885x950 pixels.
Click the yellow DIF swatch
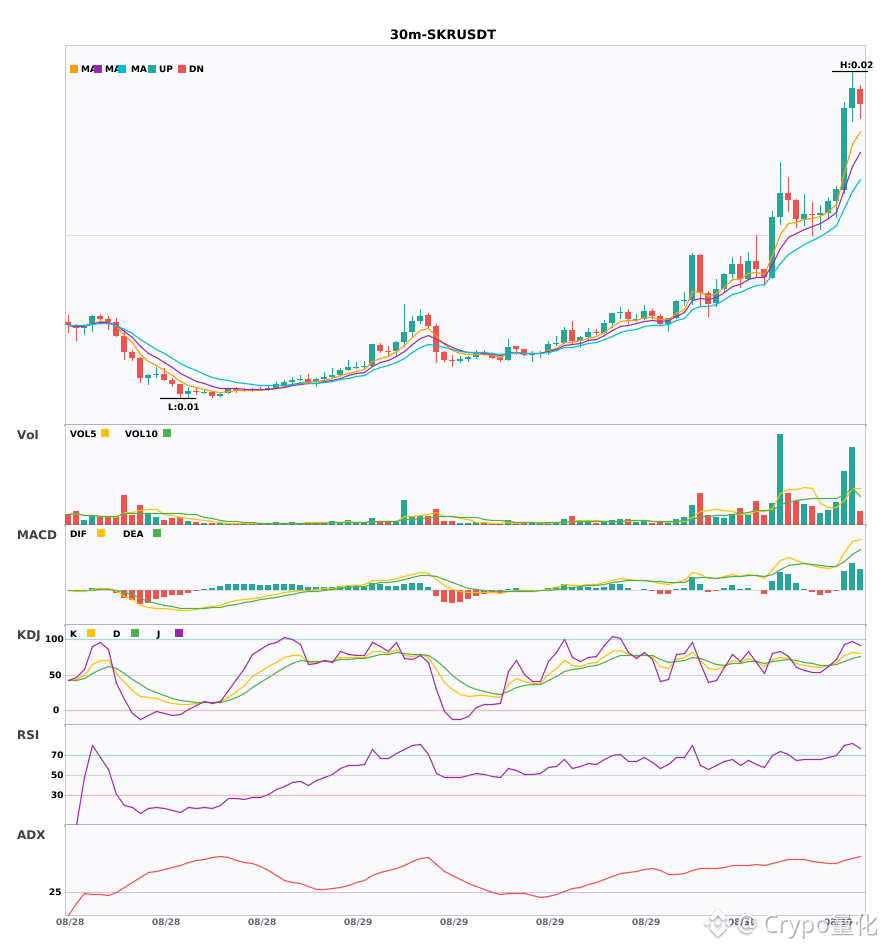(x=101, y=533)
